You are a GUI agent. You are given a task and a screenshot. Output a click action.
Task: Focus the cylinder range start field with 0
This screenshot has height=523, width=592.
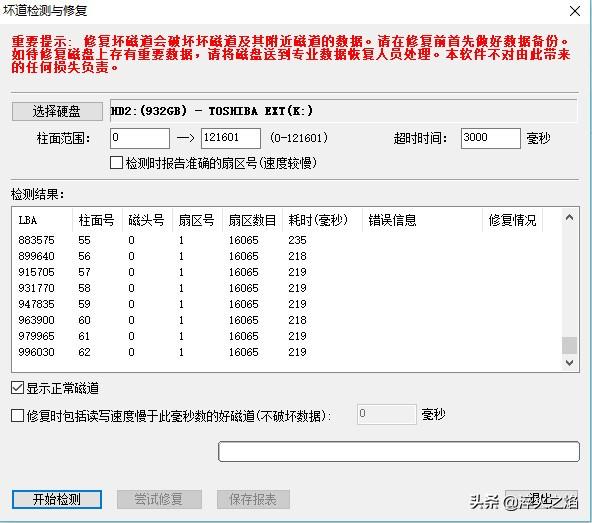pos(140,138)
